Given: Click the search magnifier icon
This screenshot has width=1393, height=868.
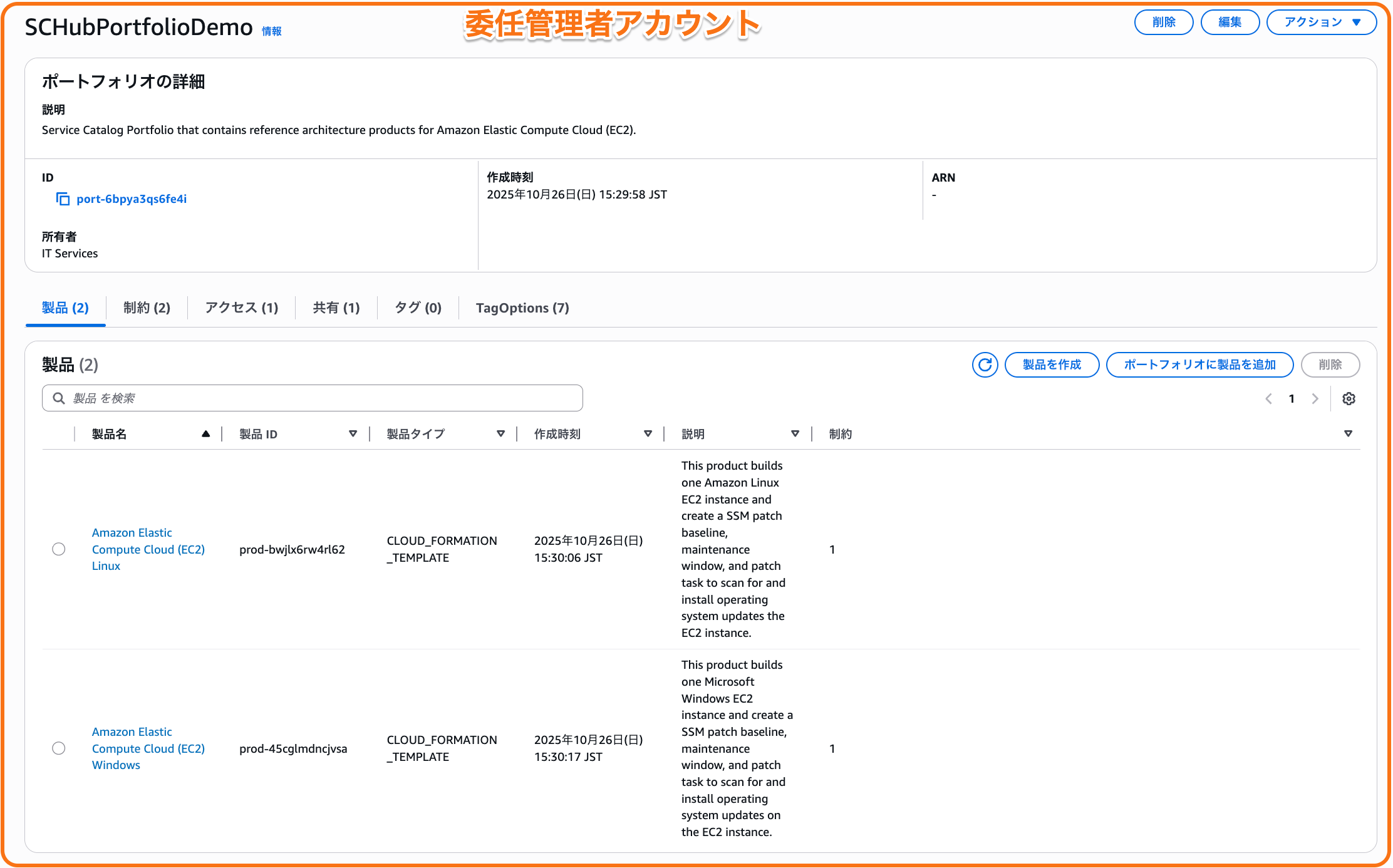Looking at the screenshot, I should [59, 398].
